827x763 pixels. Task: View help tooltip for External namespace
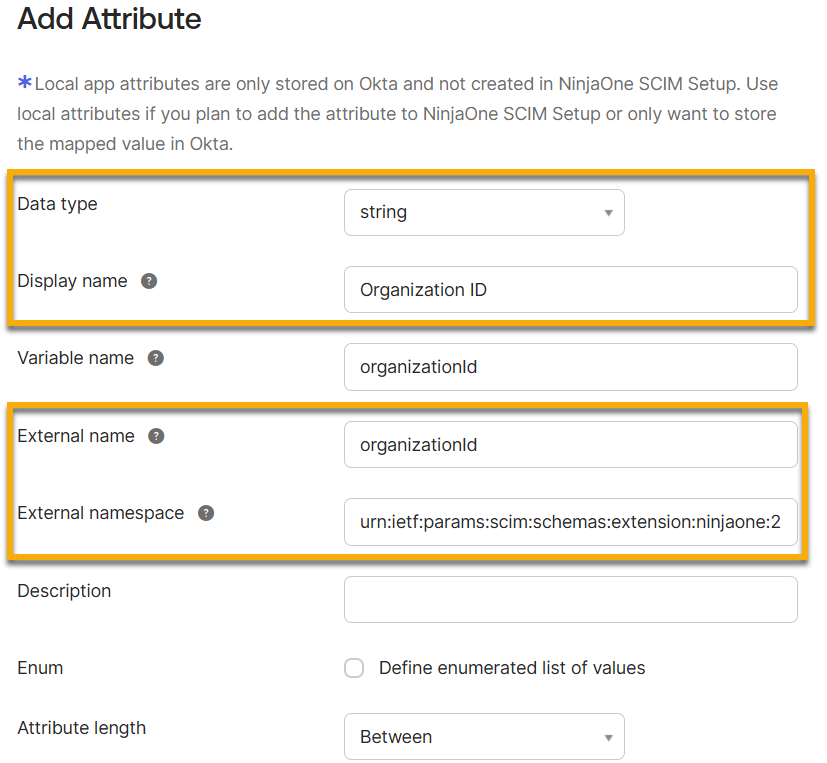click(x=205, y=513)
